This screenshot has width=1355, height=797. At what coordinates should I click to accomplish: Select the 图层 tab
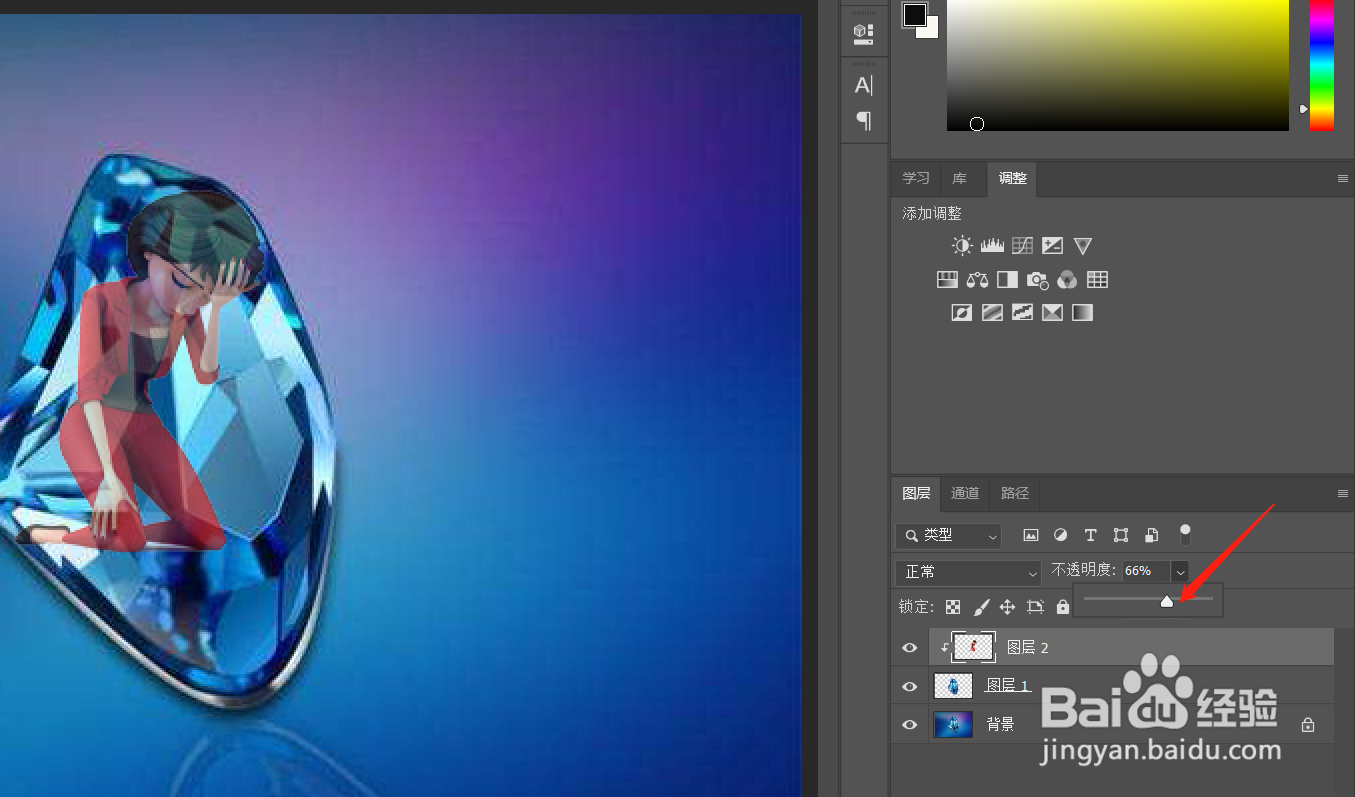916,493
